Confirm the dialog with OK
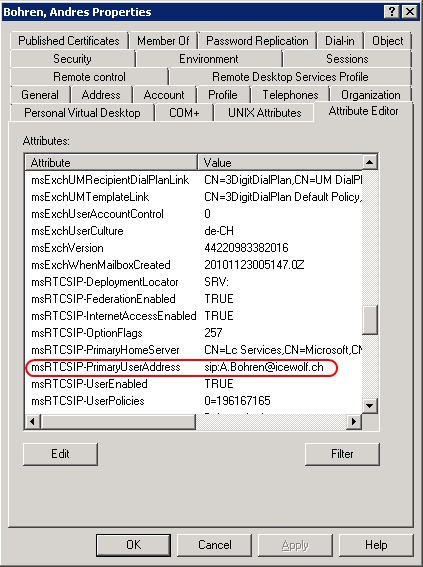The width and height of the screenshot is (423, 567). [133, 545]
